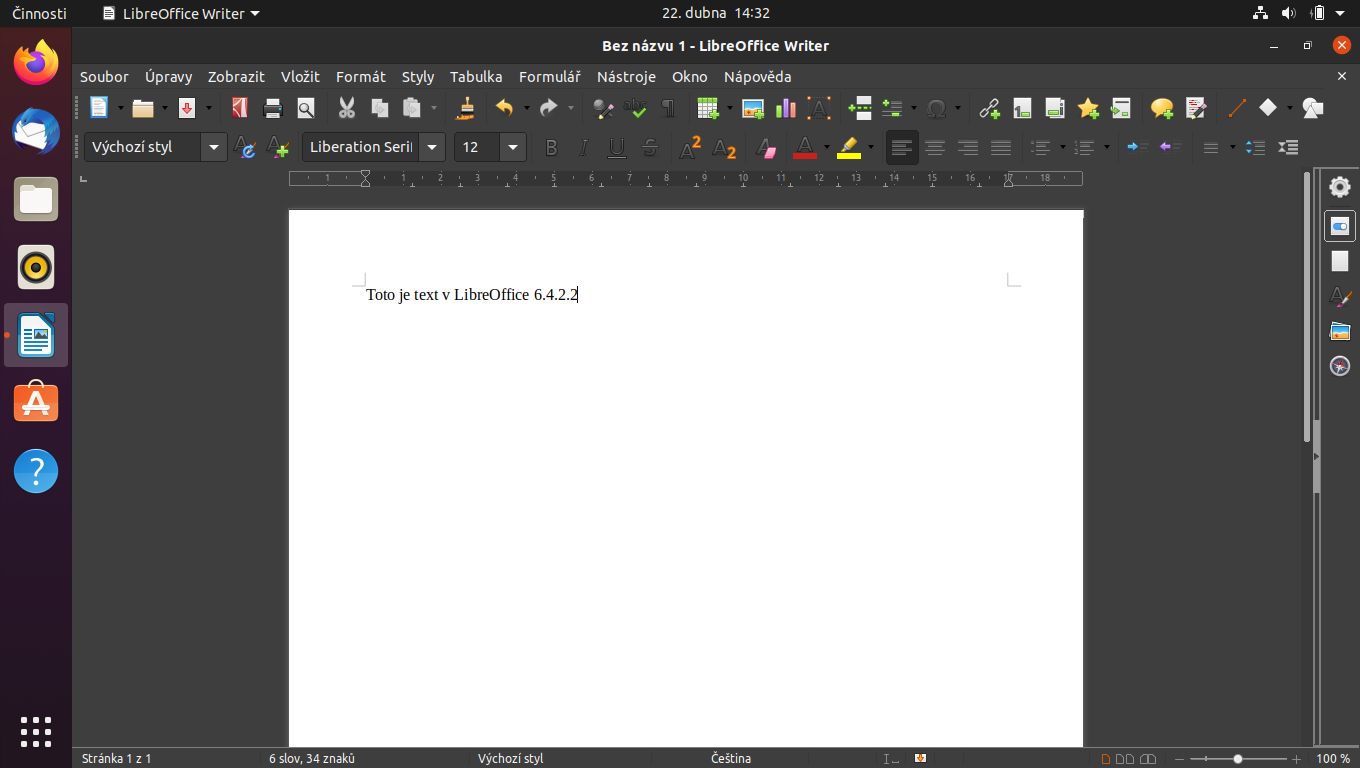The height and width of the screenshot is (768, 1360).
Task: Toggle Italic formatting
Action: click(x=584, y=148)
